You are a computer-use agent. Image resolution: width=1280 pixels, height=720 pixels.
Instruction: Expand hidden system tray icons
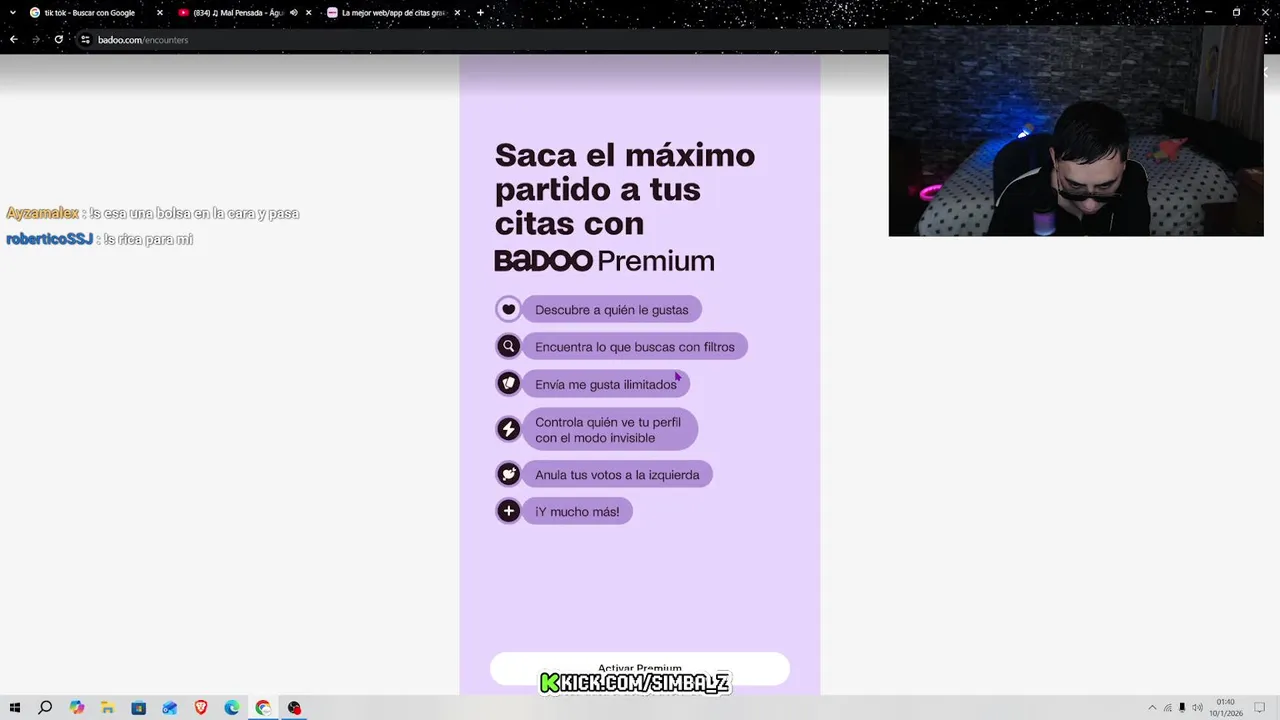[x=1152, y=708]
